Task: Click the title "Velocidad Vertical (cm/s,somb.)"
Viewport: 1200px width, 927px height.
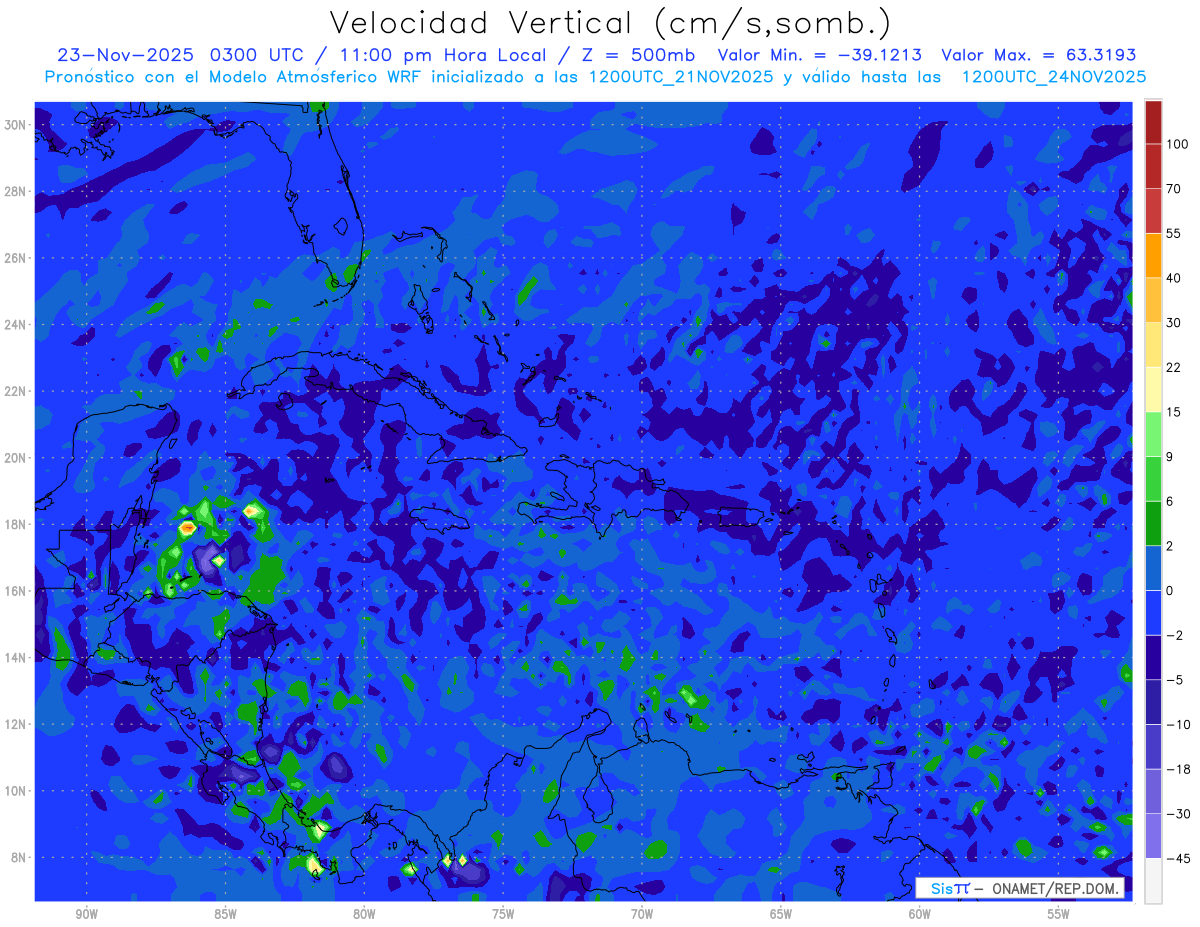Action: (x=610, y=23)
